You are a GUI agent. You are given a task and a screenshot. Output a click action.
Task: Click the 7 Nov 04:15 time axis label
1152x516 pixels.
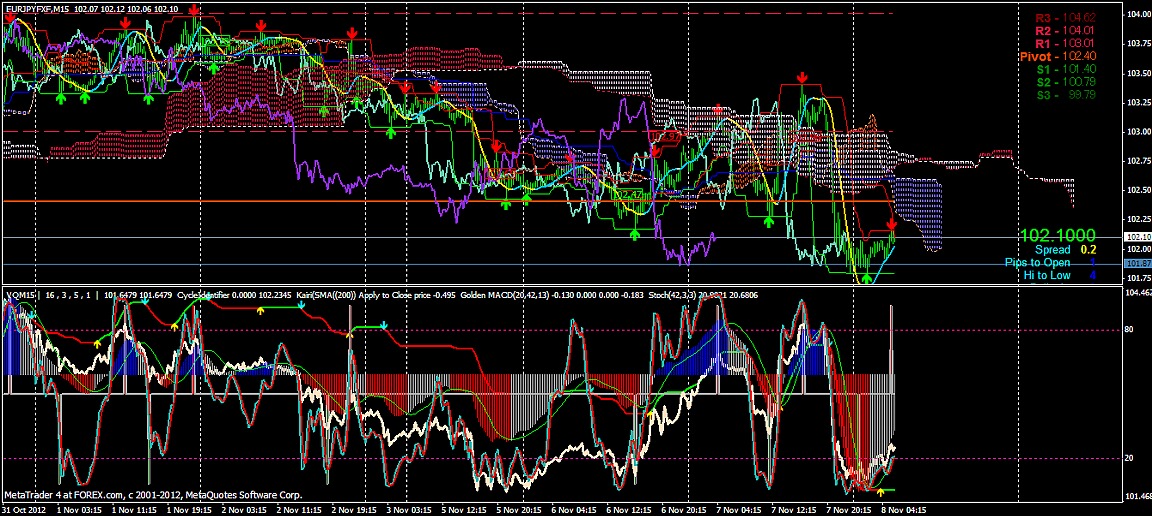(738, 509)
